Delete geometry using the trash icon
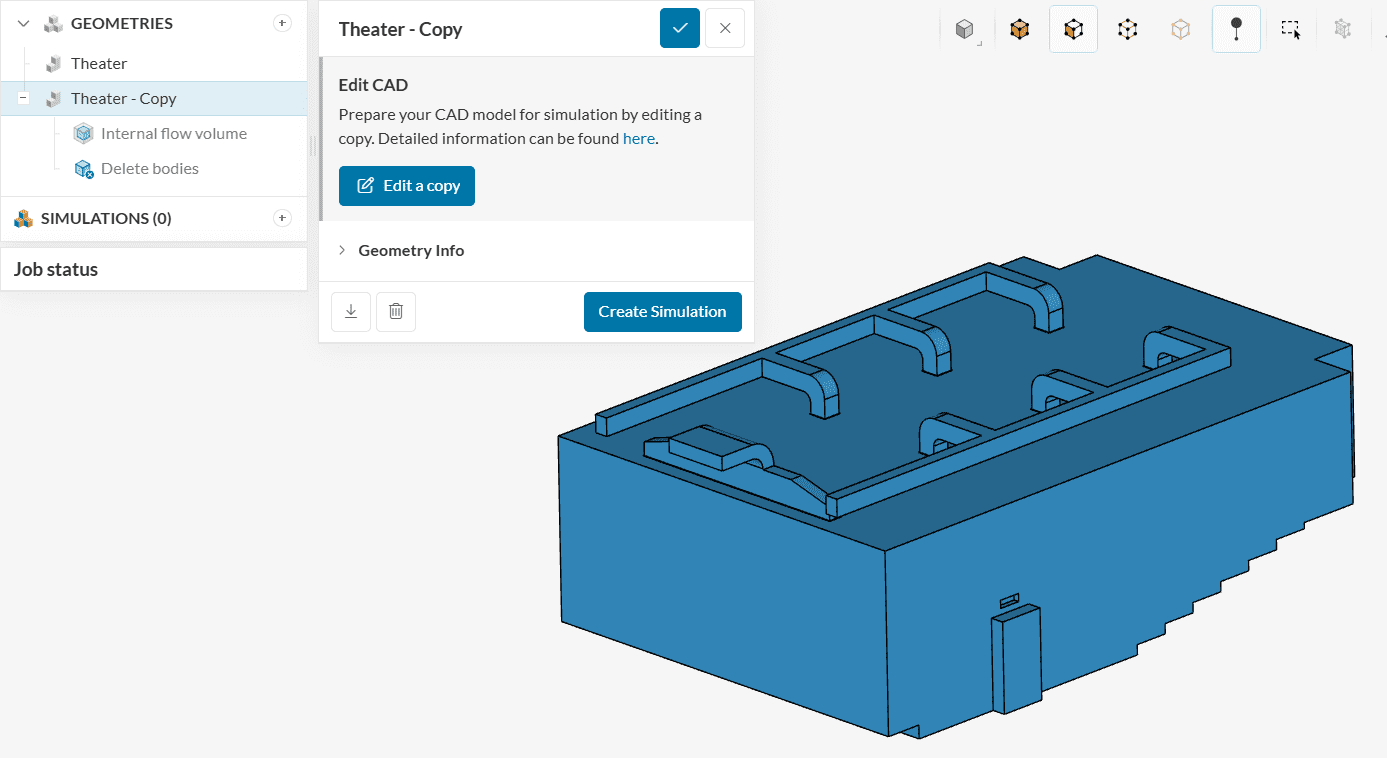The width and height of the screenshot is (1387, 758). tap(396, 312)
